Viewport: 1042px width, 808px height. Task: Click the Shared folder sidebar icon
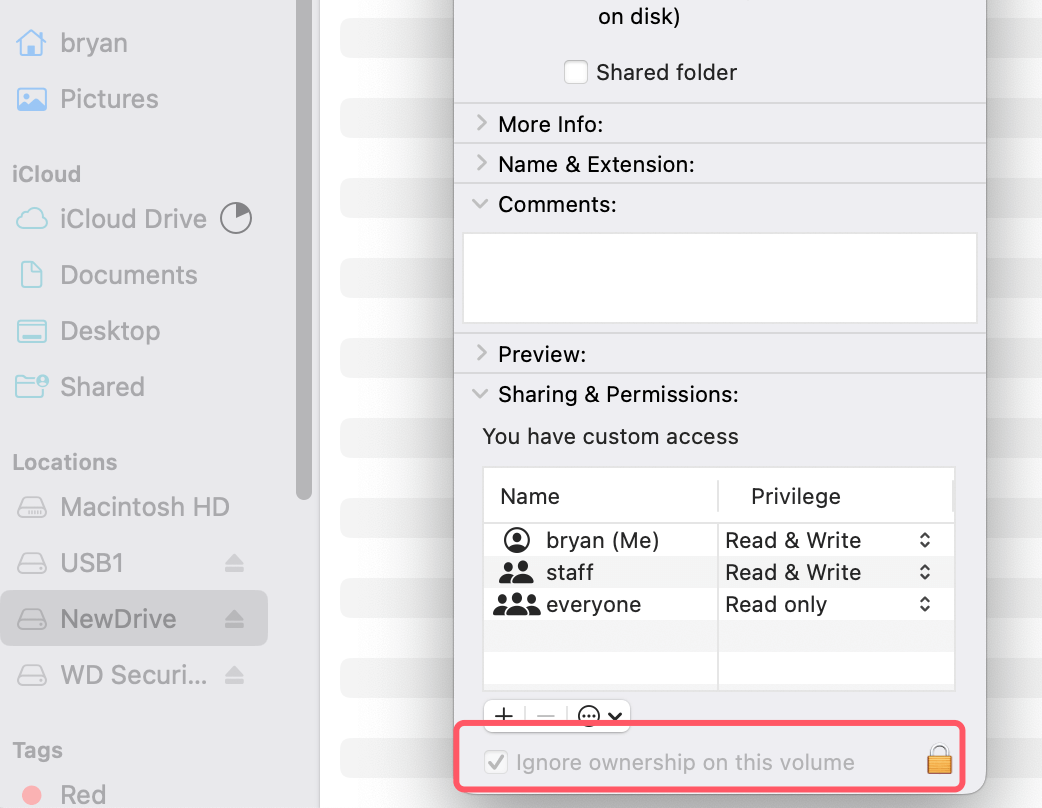tap(33, 386)
